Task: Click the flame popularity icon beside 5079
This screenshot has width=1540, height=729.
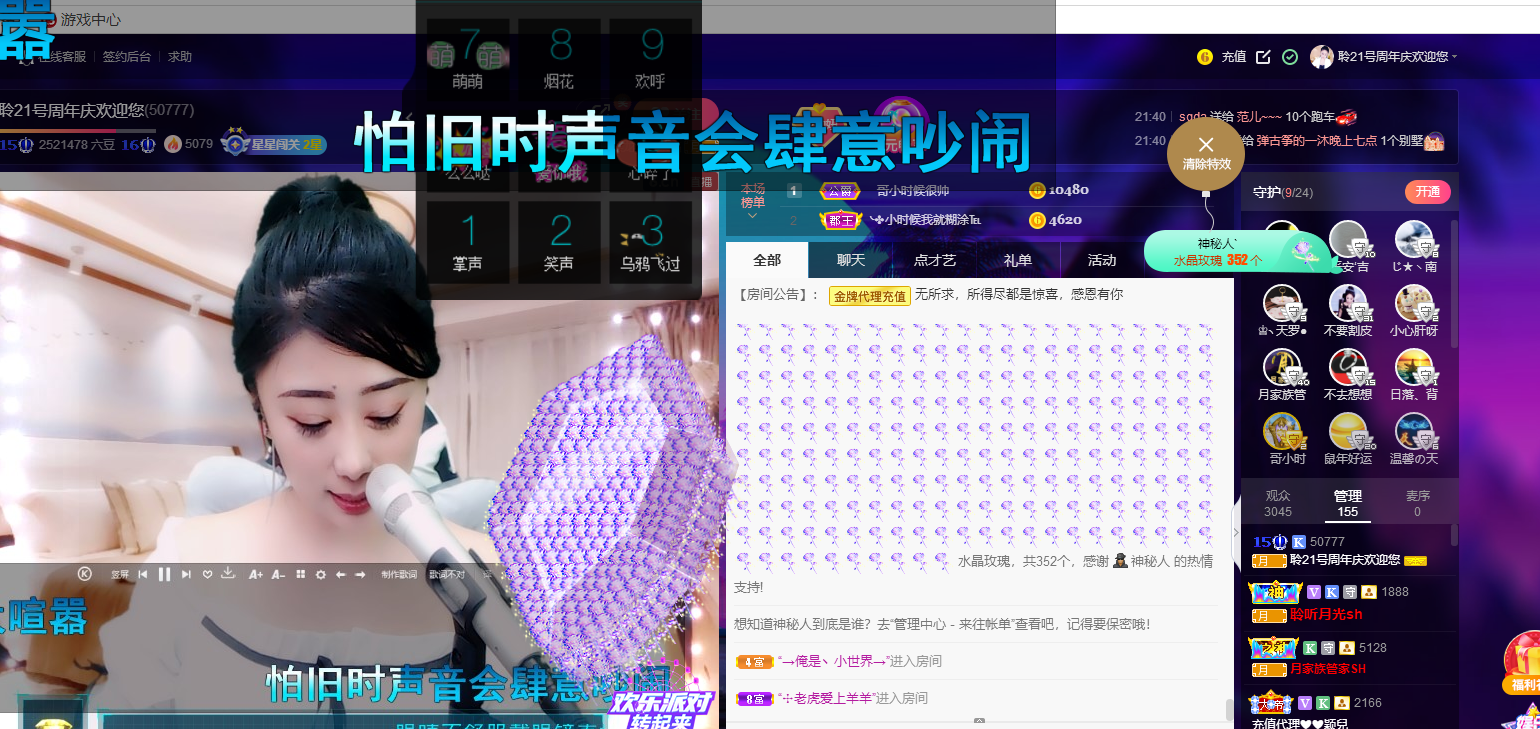Action: point(173,144)
